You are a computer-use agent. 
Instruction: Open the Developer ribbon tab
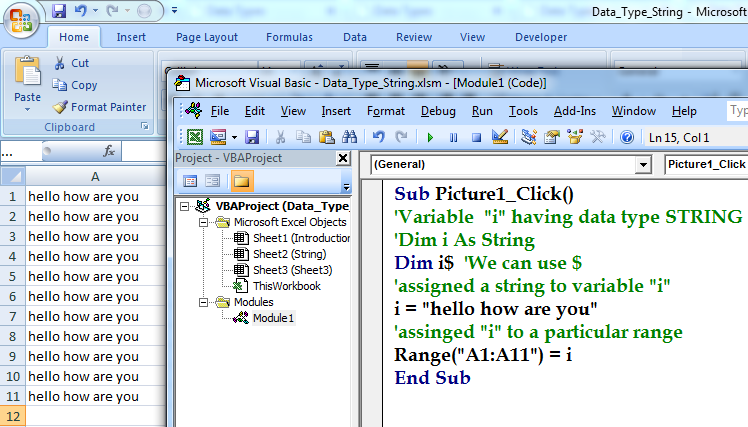[541, 37]
